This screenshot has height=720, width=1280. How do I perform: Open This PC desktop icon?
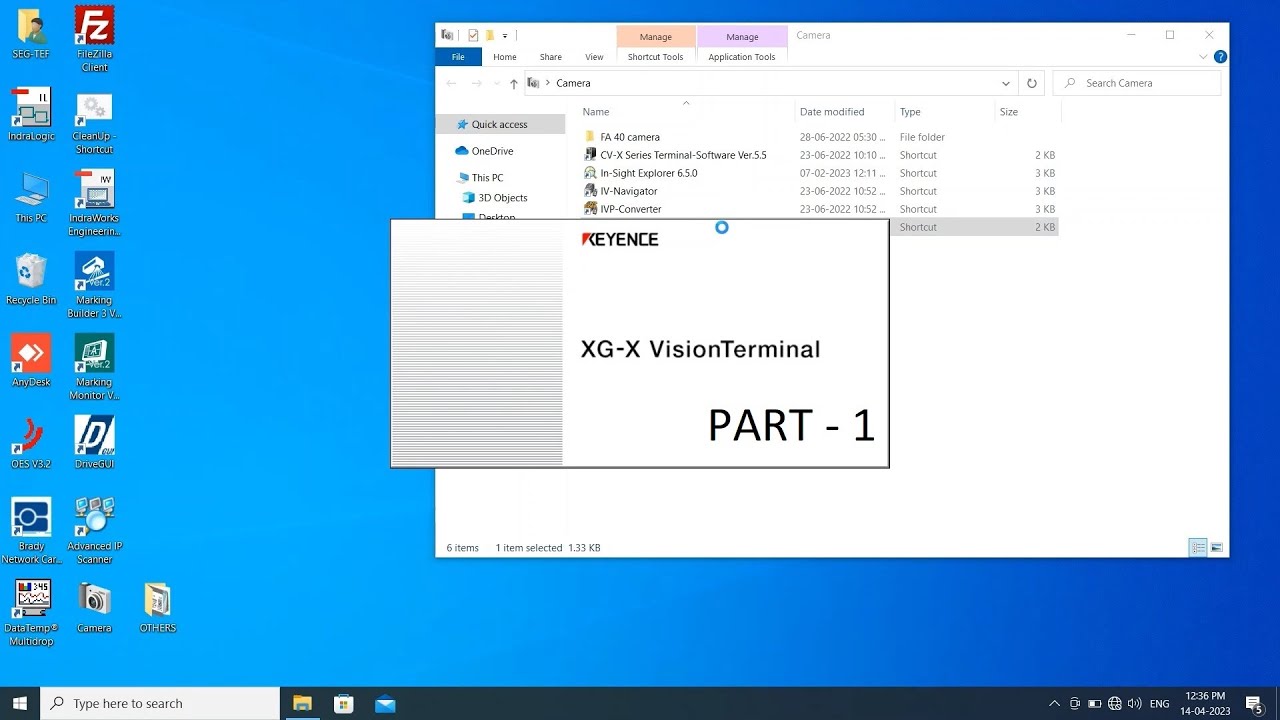click(x=31, y=197)
